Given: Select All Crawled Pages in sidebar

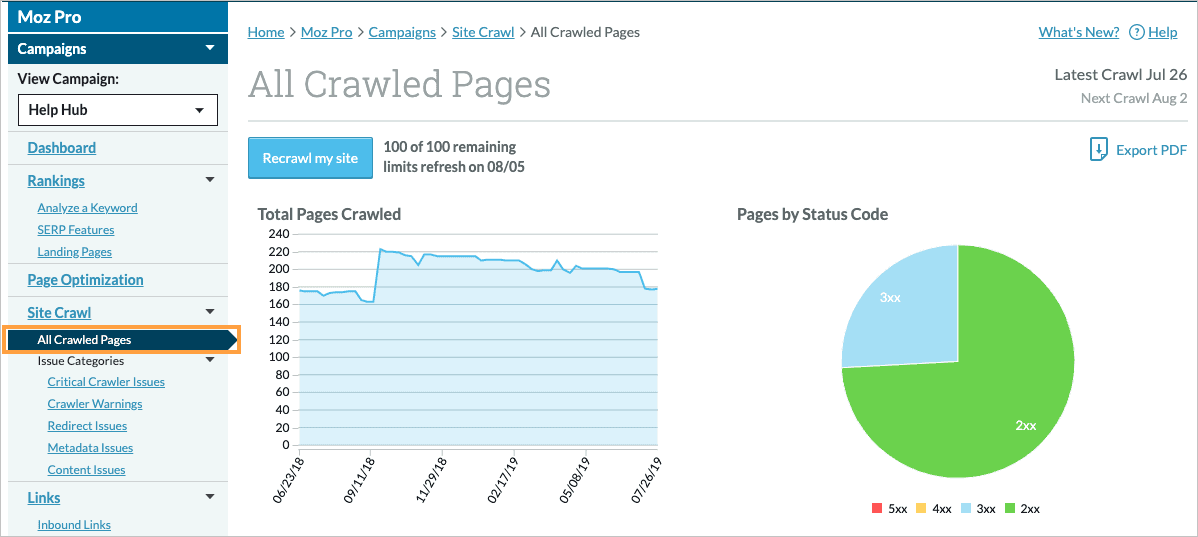Looking at the screenshot, I should (x=84, y=340).
